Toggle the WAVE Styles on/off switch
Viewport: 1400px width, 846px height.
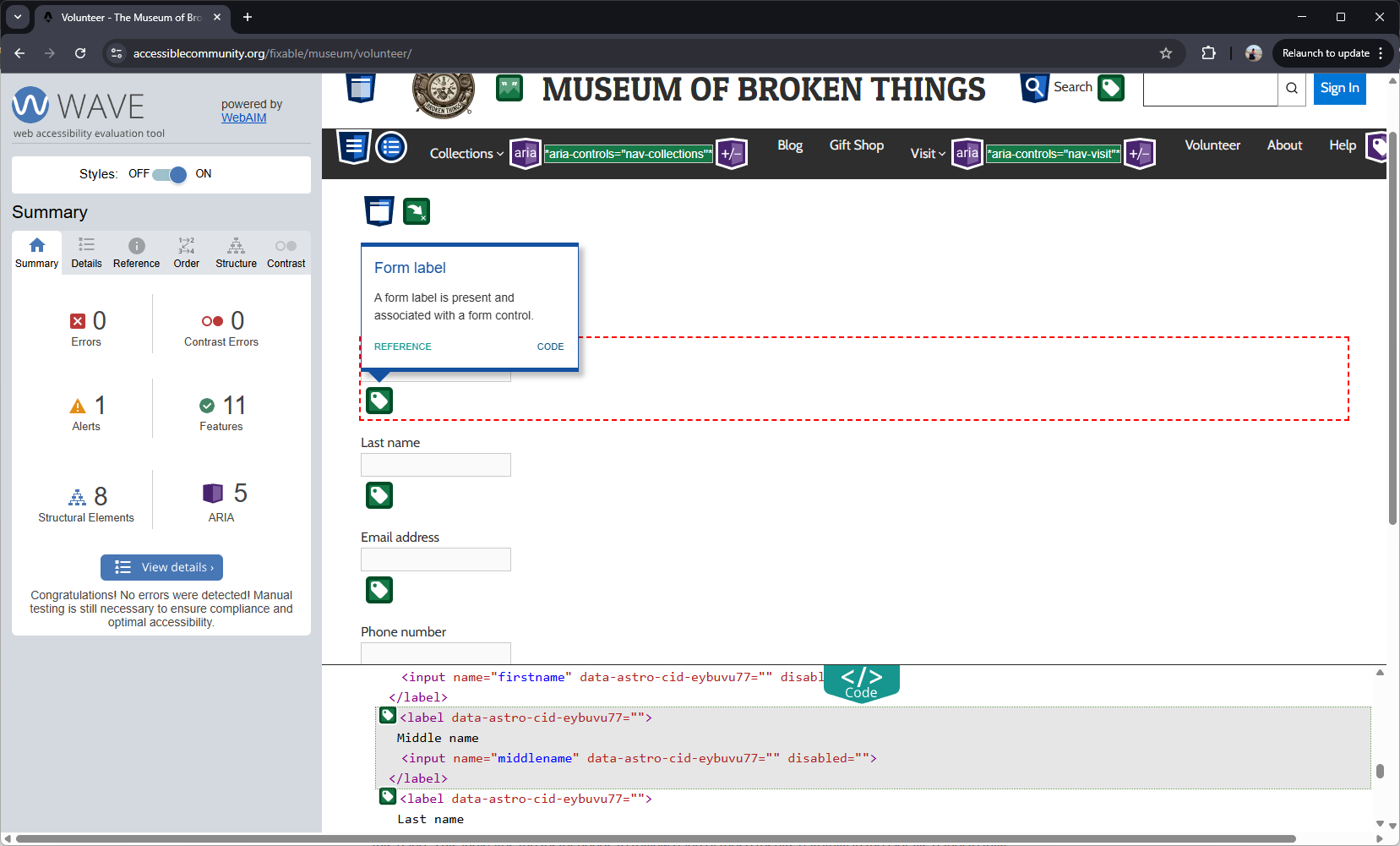coord(169,174)
